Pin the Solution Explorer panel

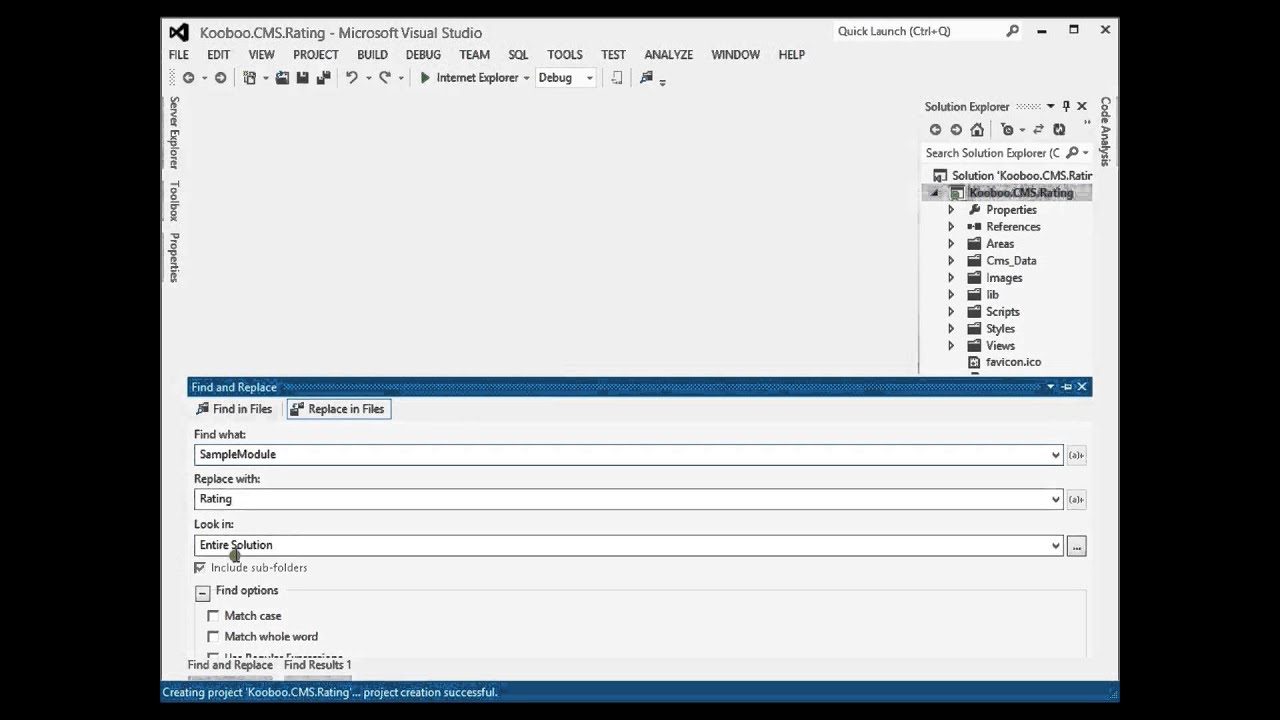pyautogui.click(x=1066, y=106)
